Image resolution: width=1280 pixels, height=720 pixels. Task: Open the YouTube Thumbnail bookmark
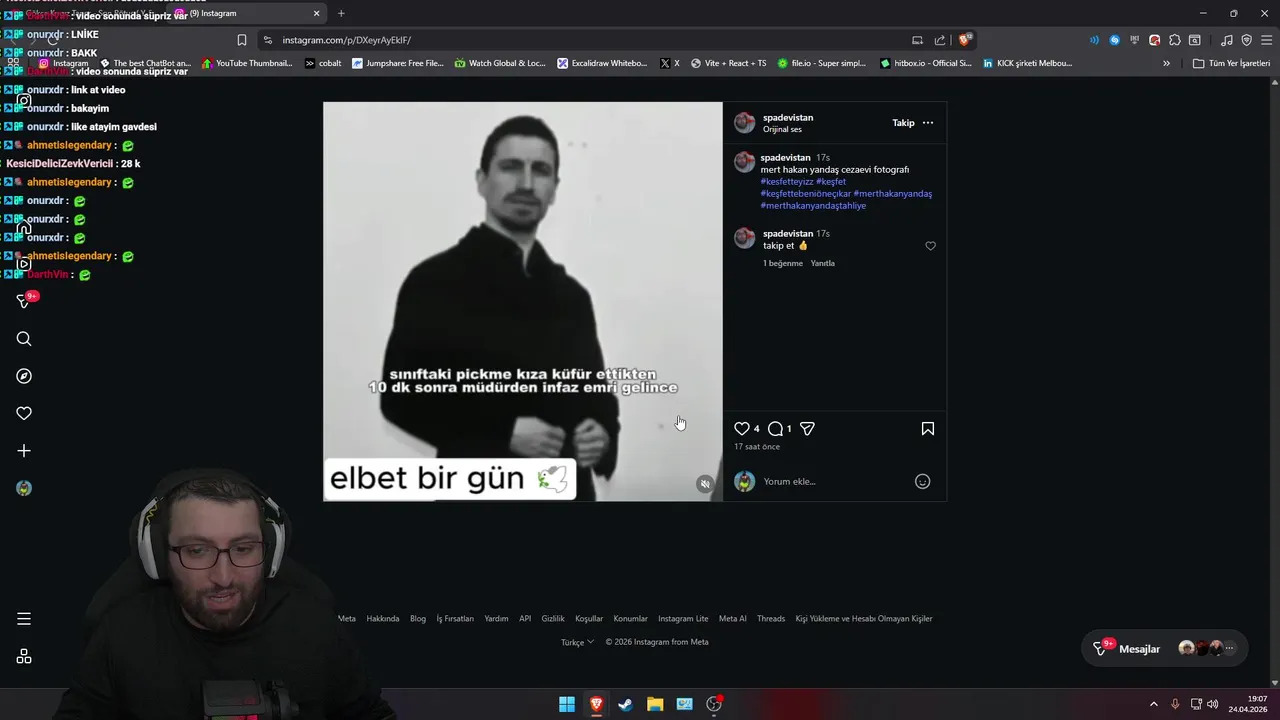coord(247,63)
